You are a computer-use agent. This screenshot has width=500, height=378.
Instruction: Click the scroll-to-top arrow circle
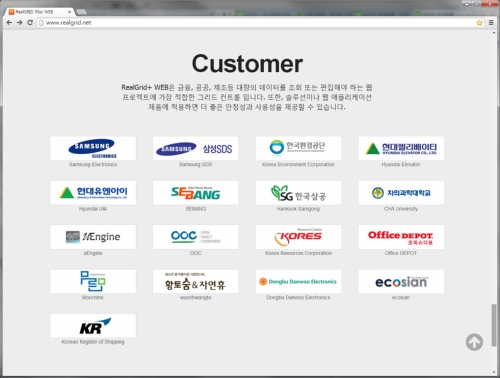click(474, 342)
